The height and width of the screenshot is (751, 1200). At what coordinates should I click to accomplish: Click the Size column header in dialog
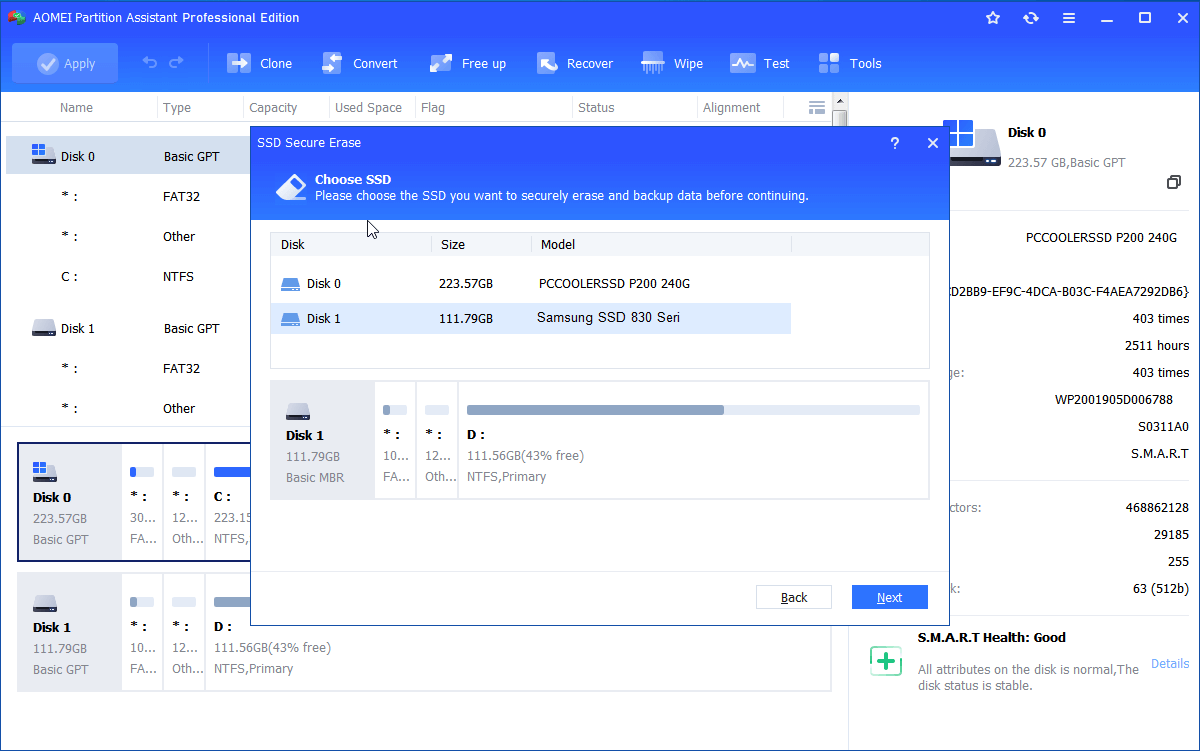point(453,244)
